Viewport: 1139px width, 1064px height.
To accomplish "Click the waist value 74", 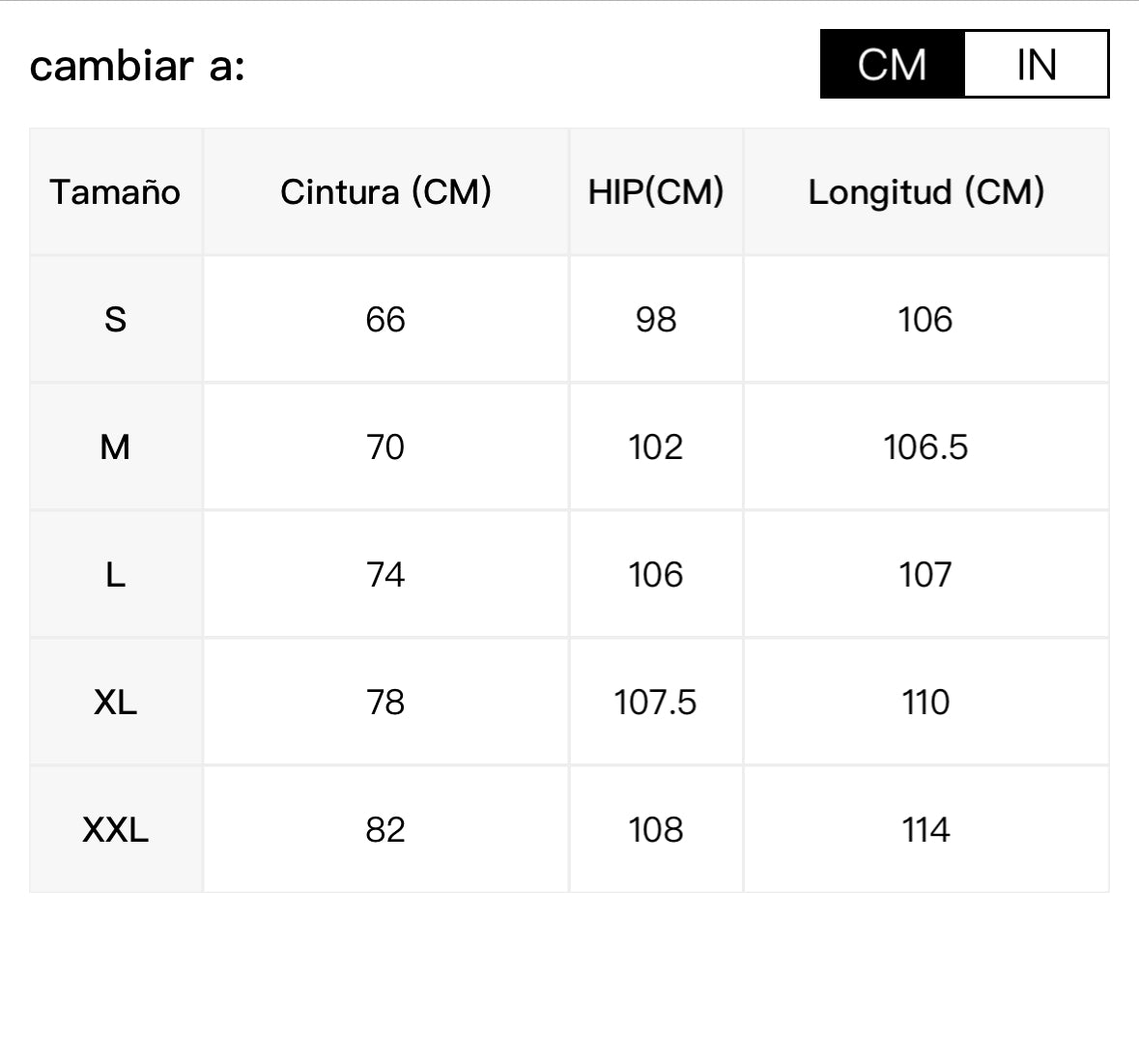I will tap(385, 575).
